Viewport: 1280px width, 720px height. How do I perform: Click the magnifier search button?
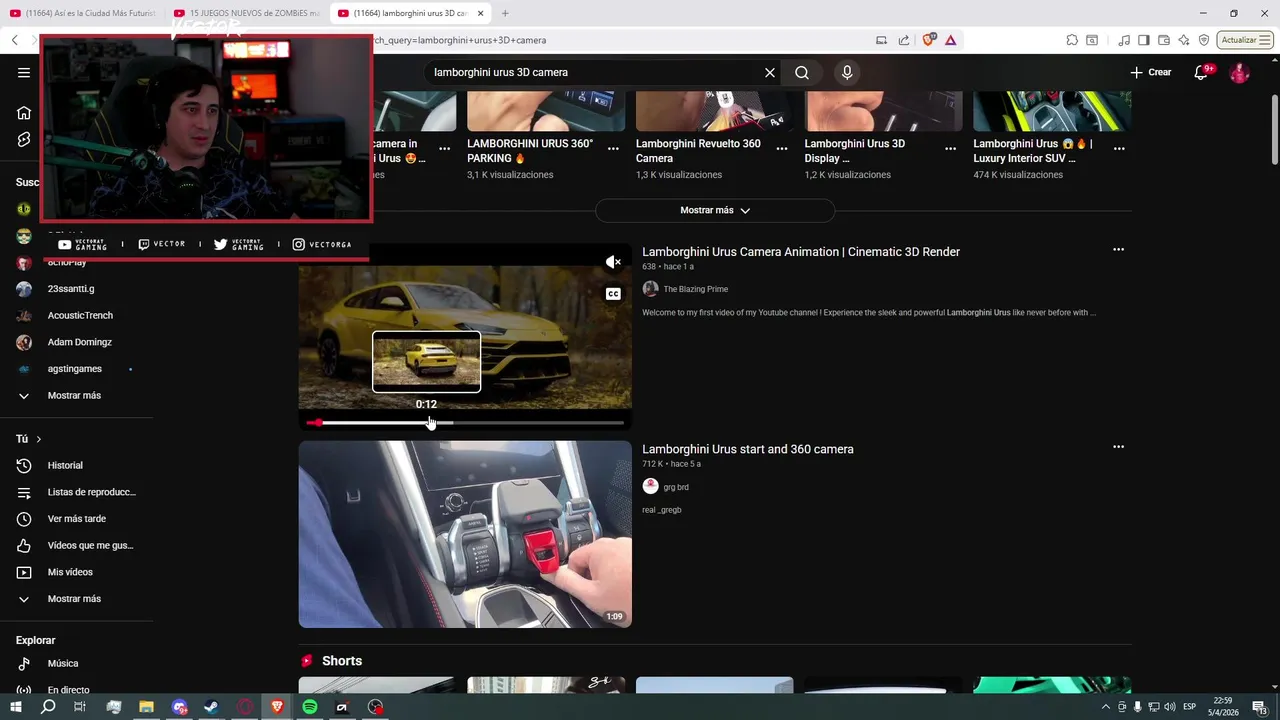click(802, 72)
